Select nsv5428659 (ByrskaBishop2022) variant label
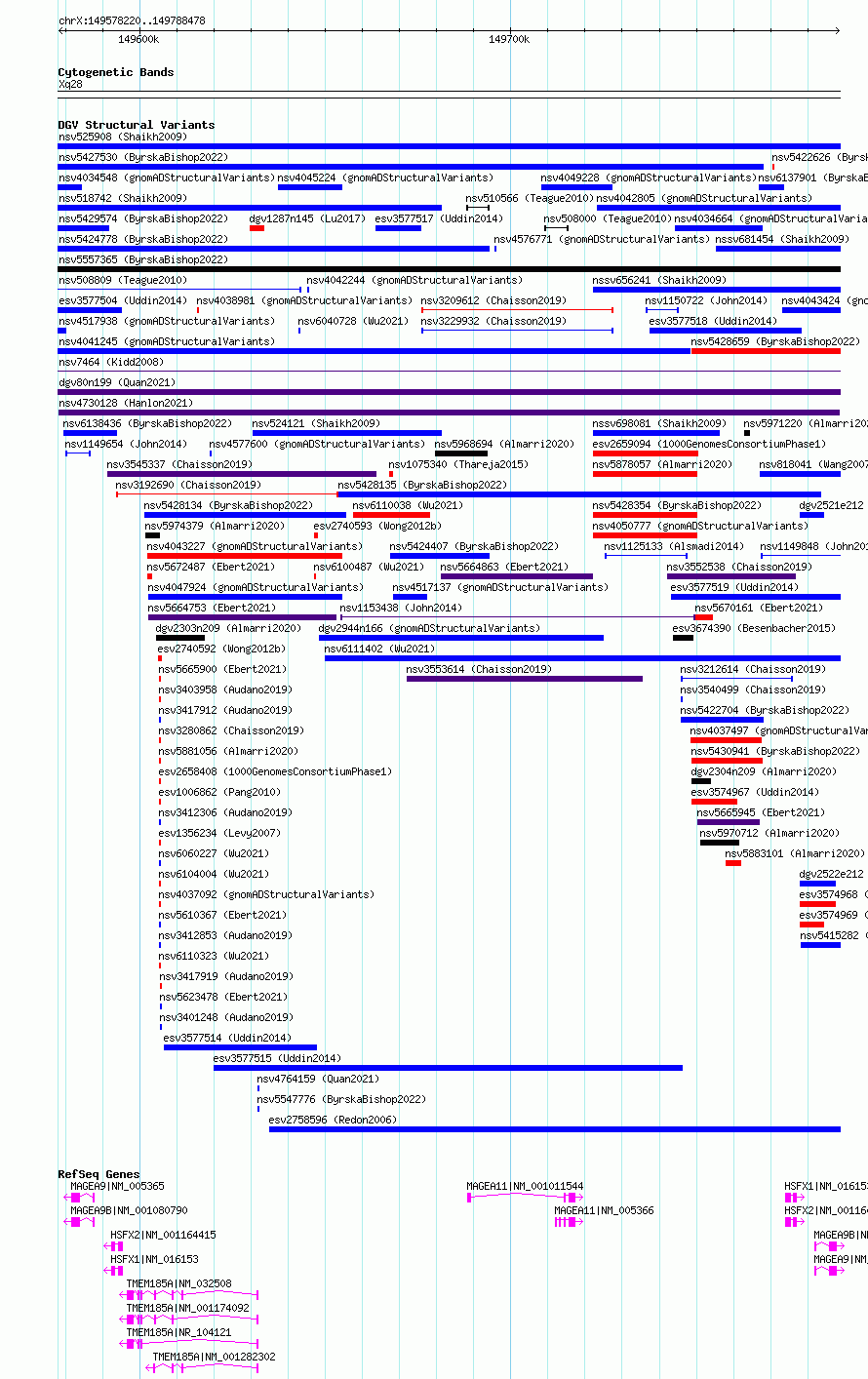 coord(775,341)
